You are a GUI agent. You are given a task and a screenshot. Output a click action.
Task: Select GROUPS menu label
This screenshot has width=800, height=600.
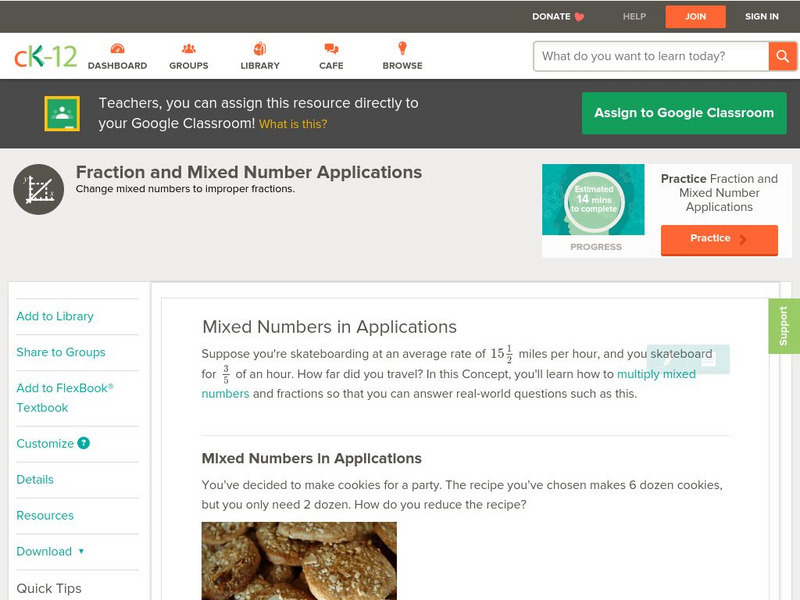tap(189, 65)
